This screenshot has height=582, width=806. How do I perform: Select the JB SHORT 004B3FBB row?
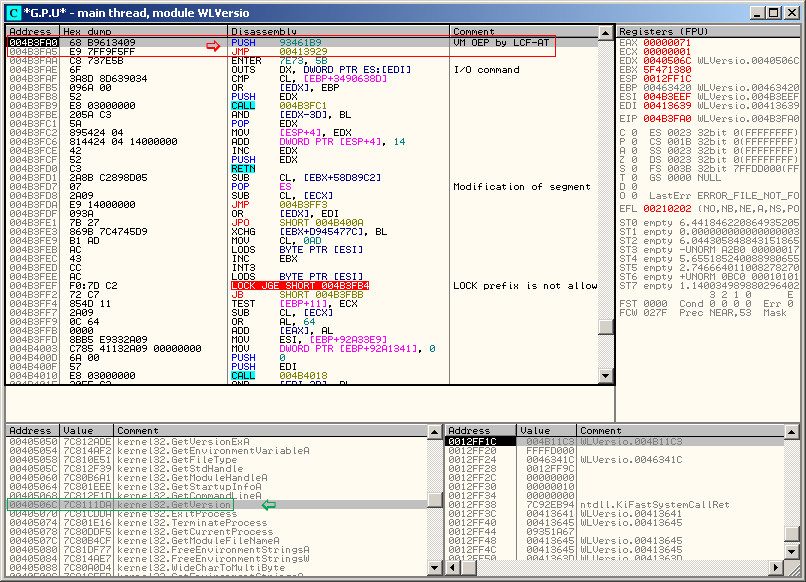click(302, 295)
